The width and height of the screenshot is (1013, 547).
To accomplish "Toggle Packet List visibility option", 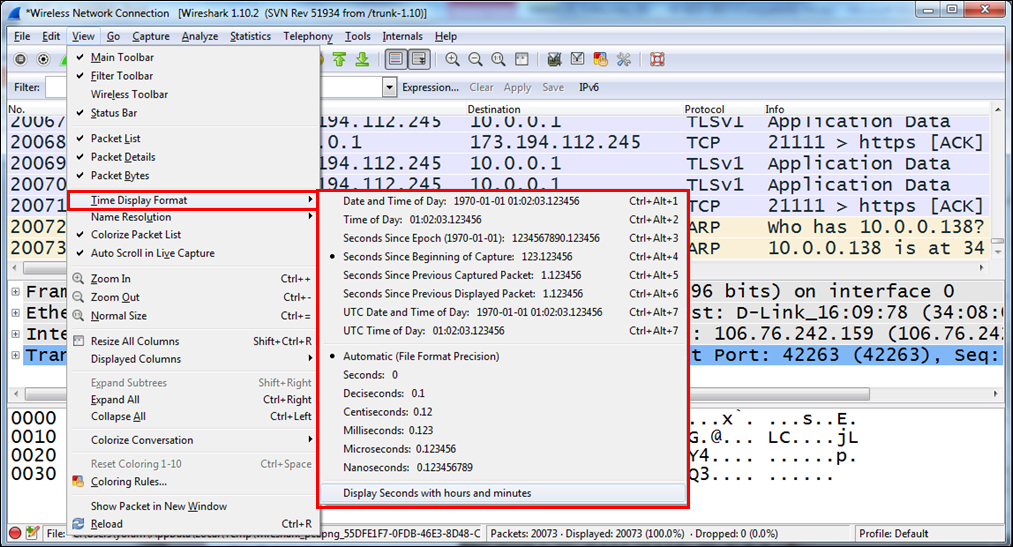I will 194,138.
